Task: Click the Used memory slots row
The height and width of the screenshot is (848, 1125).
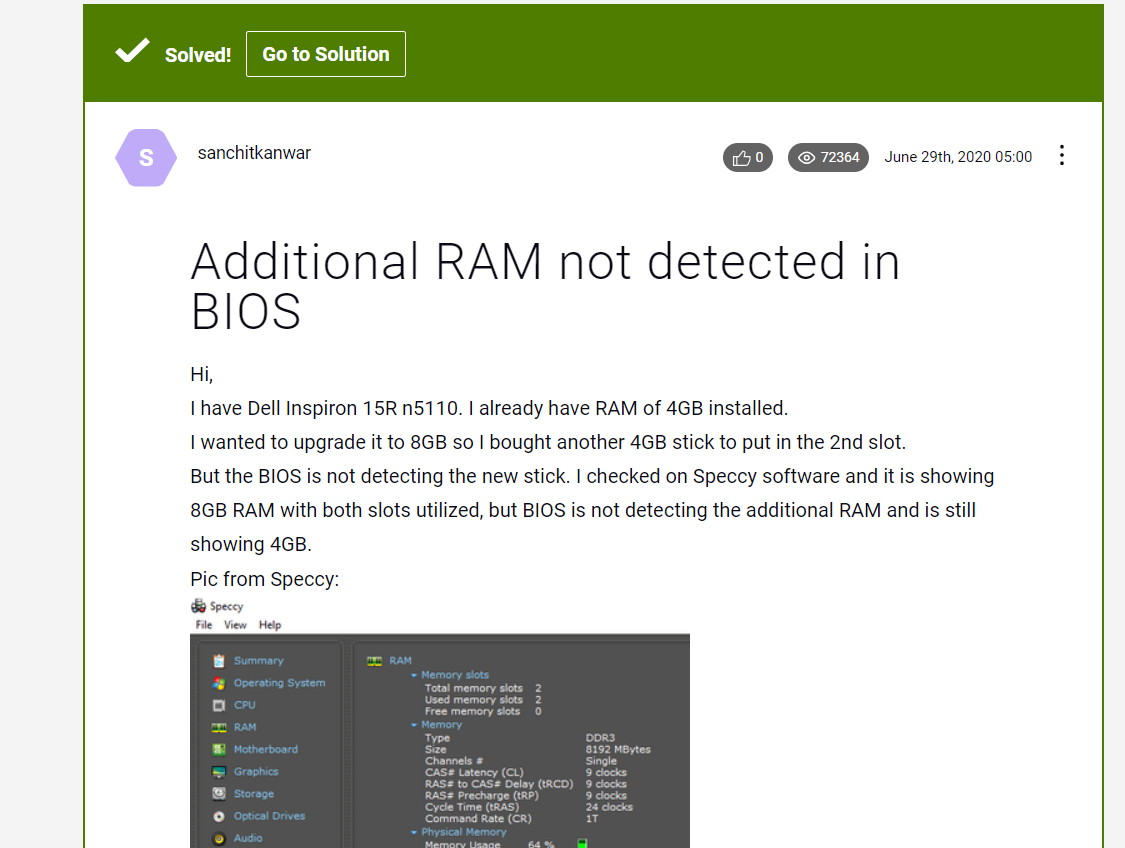Action: pos(483,699)
